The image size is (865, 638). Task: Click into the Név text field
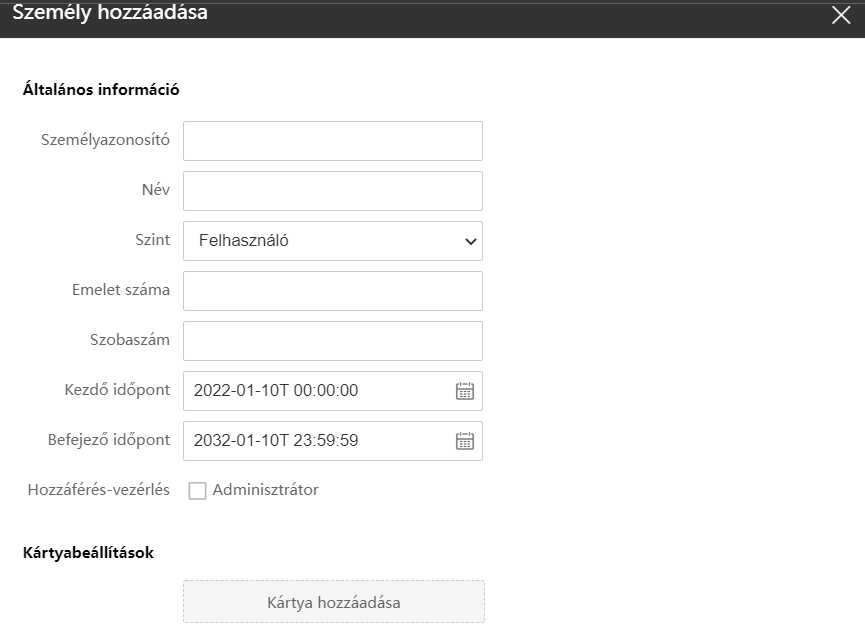333,191
